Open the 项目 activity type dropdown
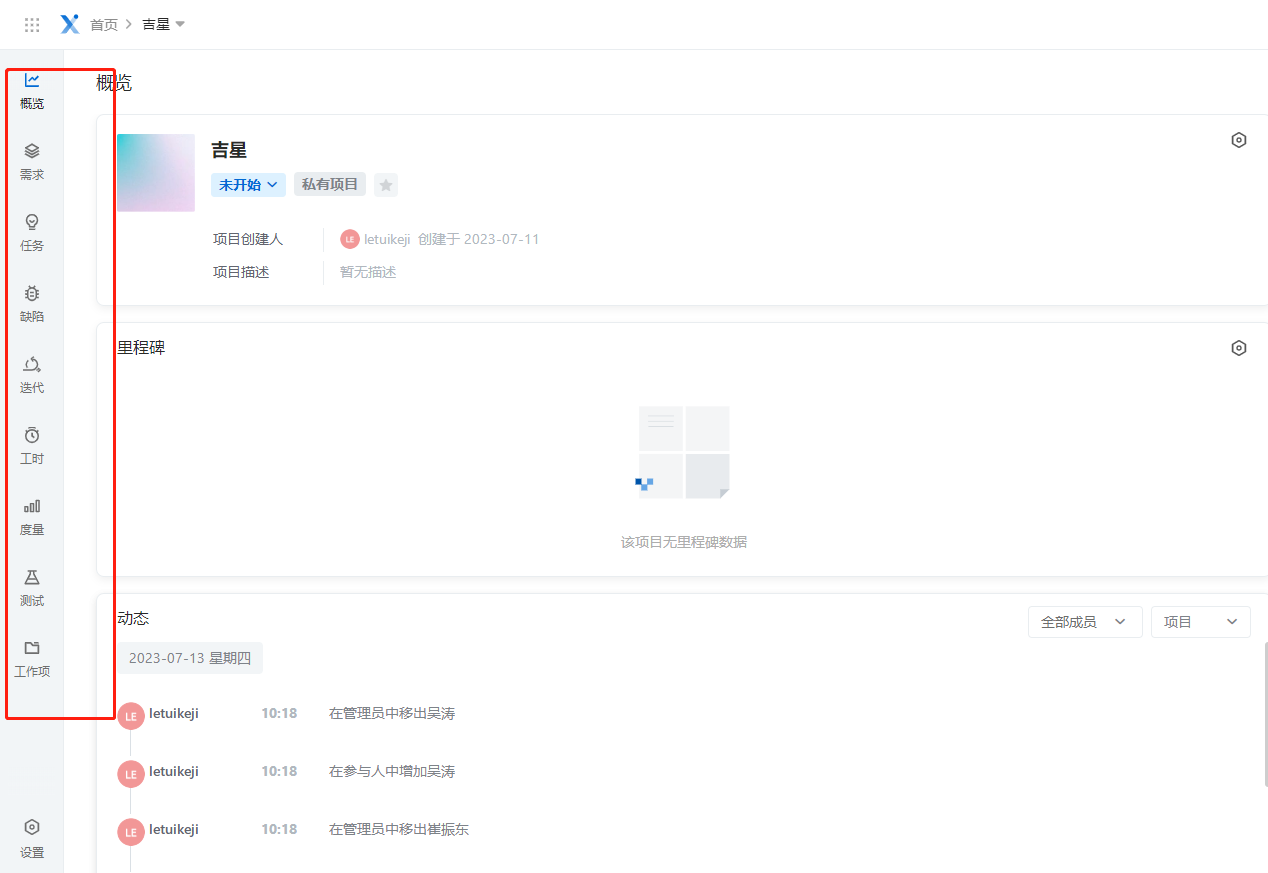 coord(1201,622)
